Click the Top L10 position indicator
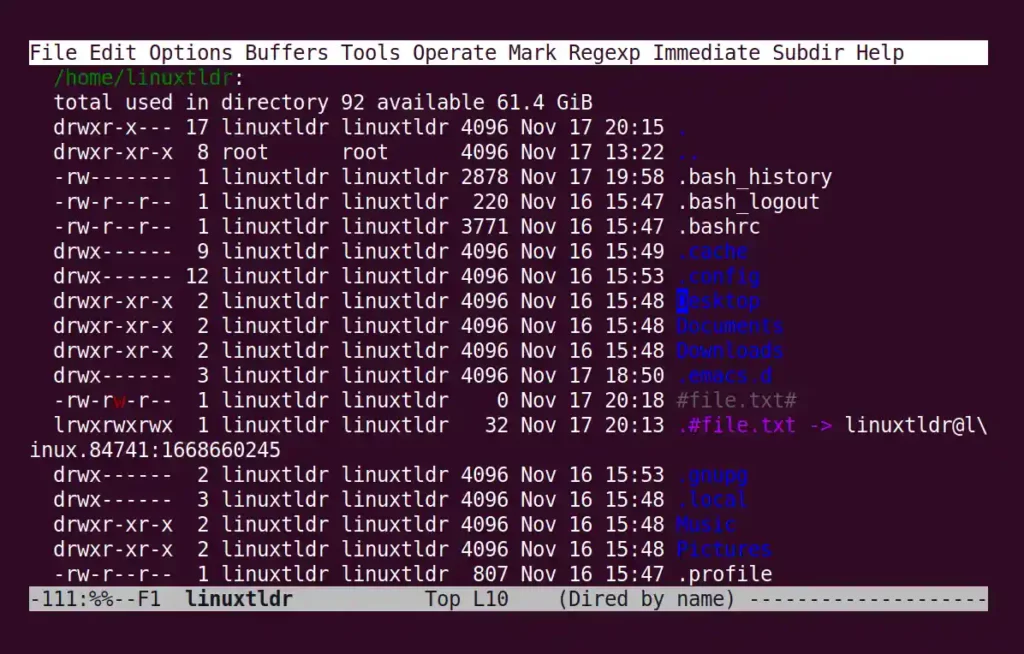The height and width of the screenshot is (654, 1024). pyautogui.click(x=466, y=598)
